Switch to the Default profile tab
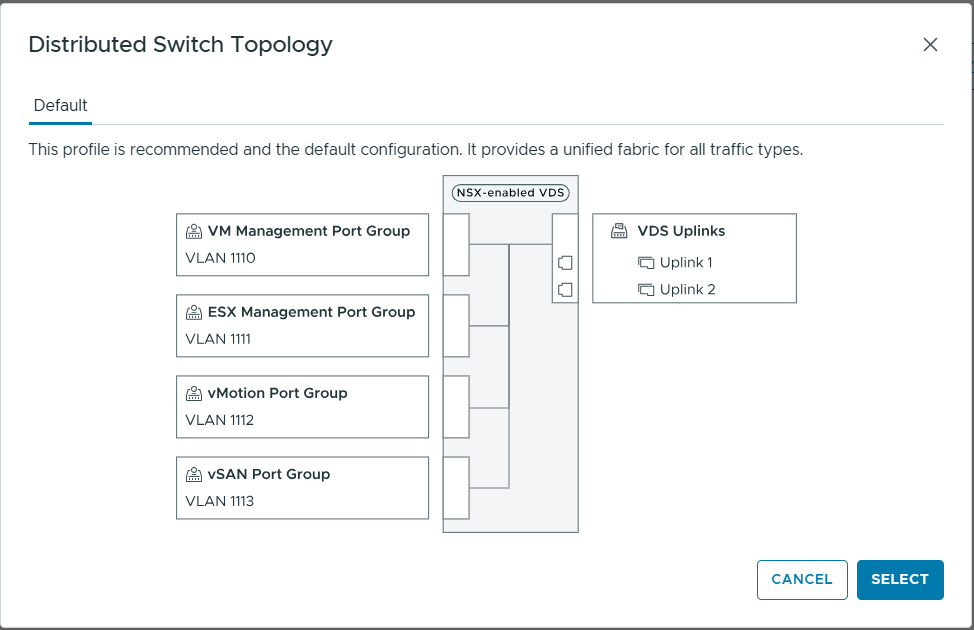Image resolution: width=974 pixels, height=630 pixels. pos(61,105)
